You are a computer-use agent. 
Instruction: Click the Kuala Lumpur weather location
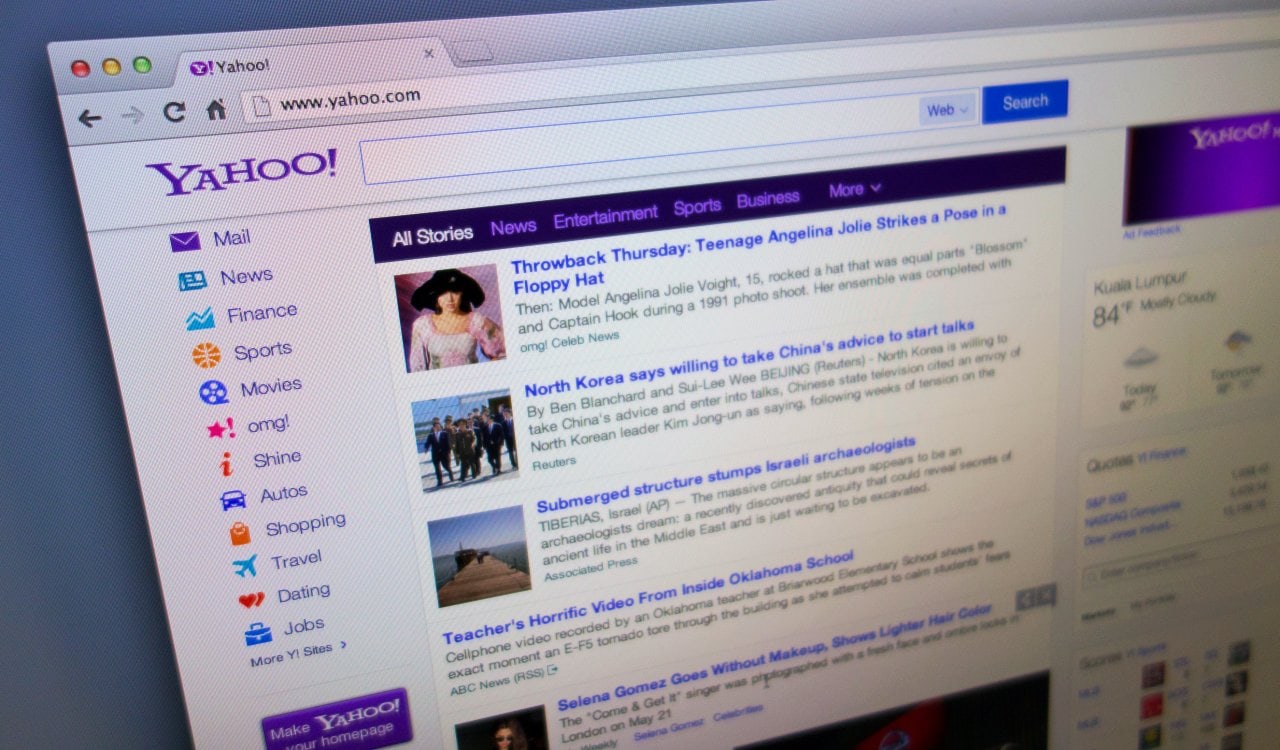coord(1140,281)
